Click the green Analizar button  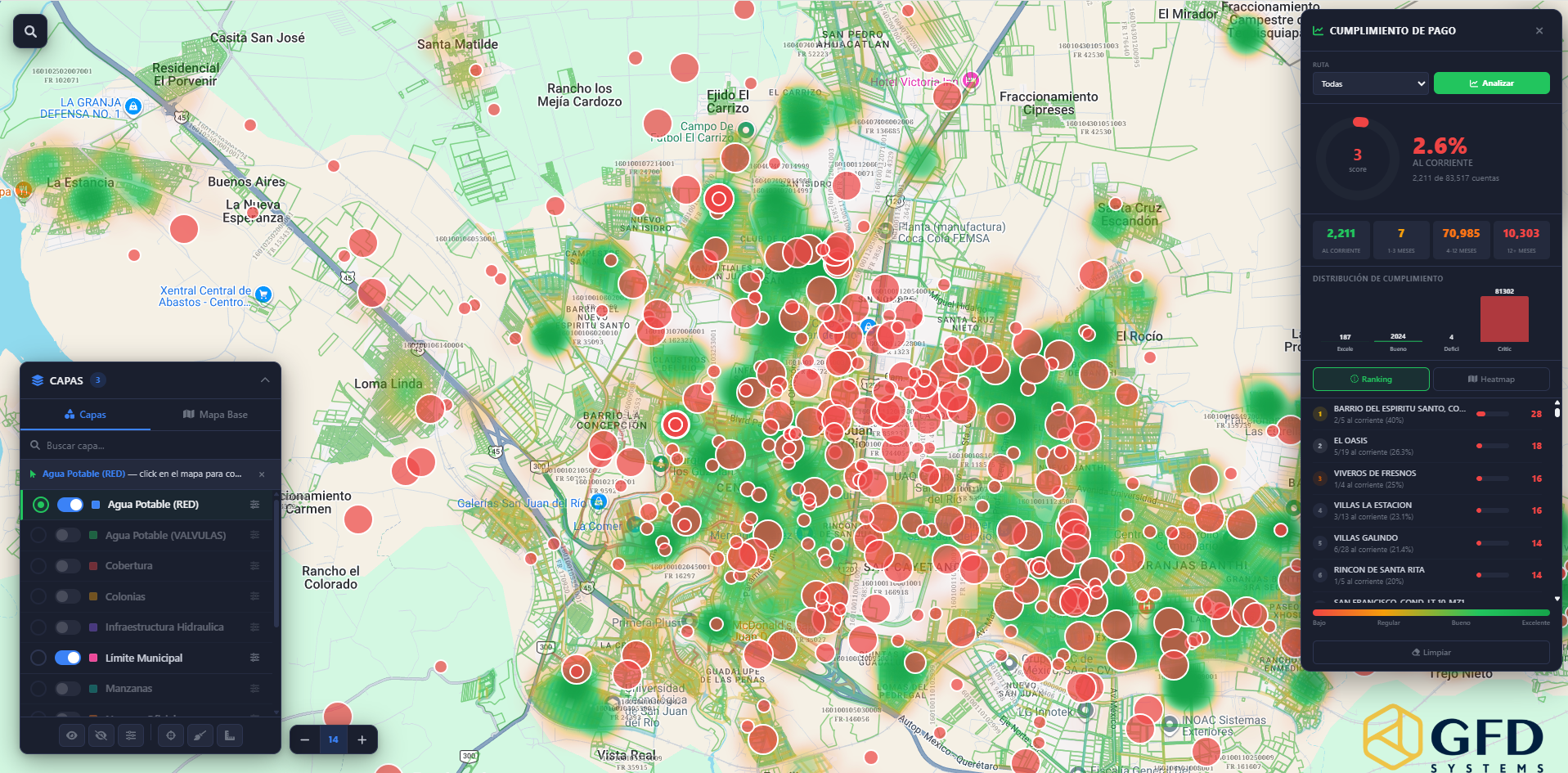[x=1491, y=83]
